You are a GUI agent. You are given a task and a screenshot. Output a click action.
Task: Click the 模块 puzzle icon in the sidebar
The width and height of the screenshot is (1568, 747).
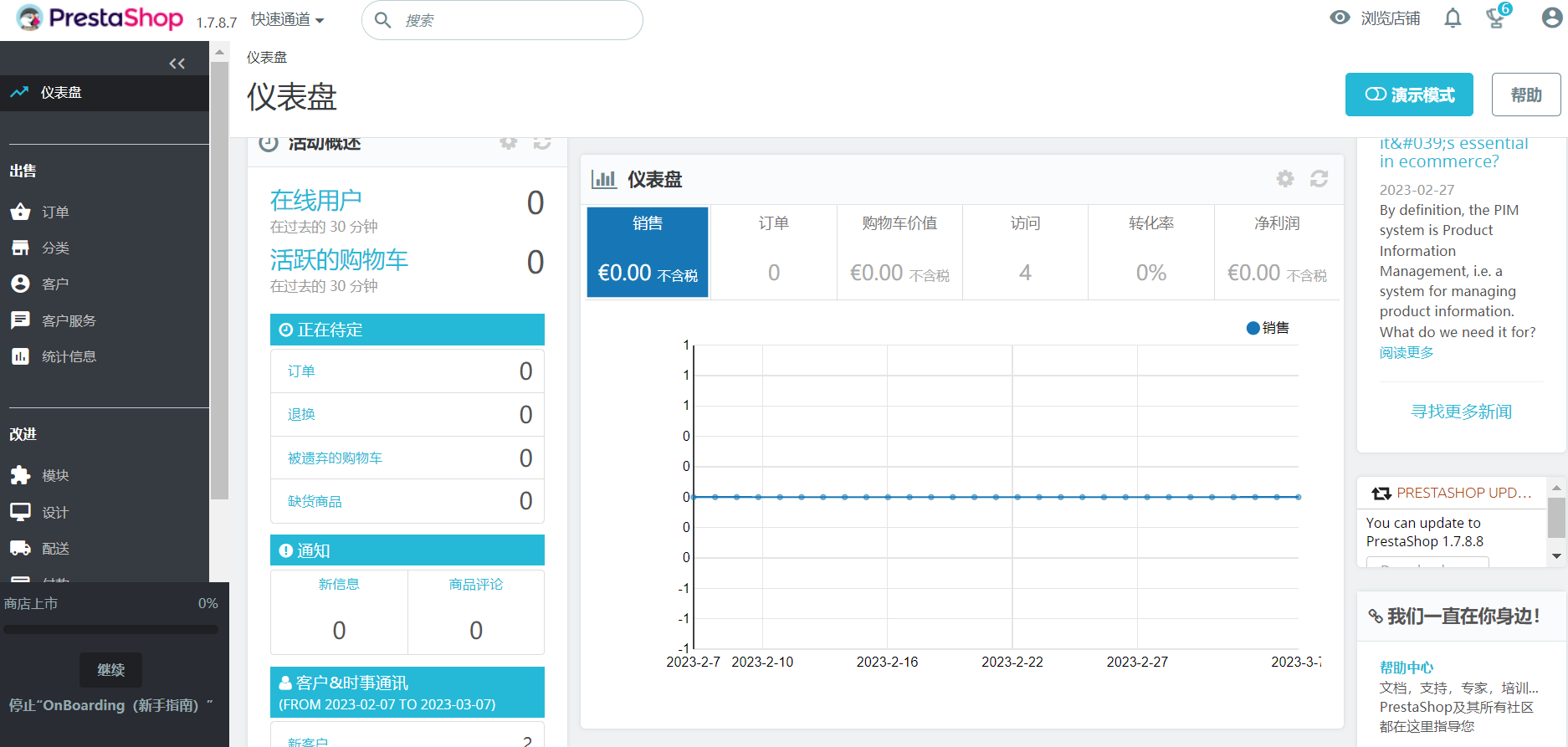[21, 475]
